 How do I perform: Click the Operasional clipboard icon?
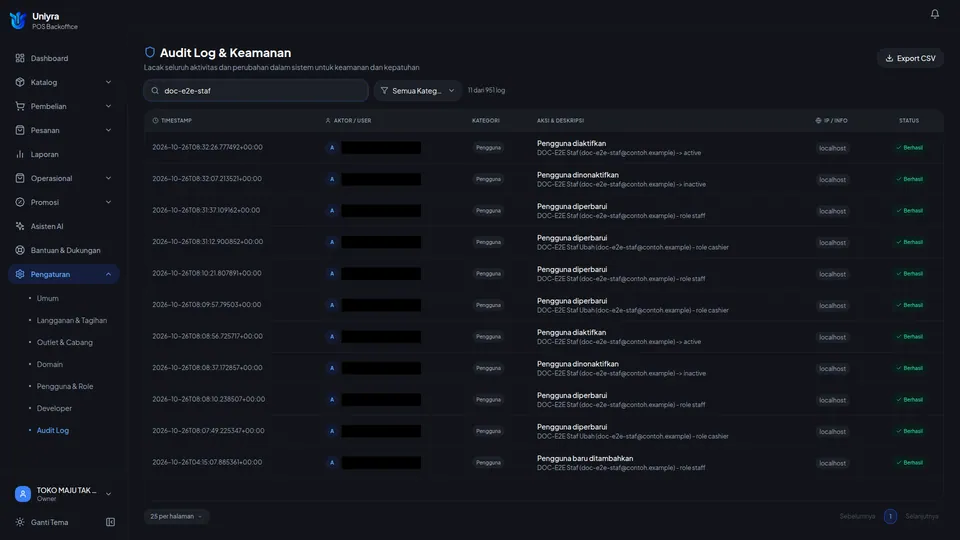click(20, 178)
